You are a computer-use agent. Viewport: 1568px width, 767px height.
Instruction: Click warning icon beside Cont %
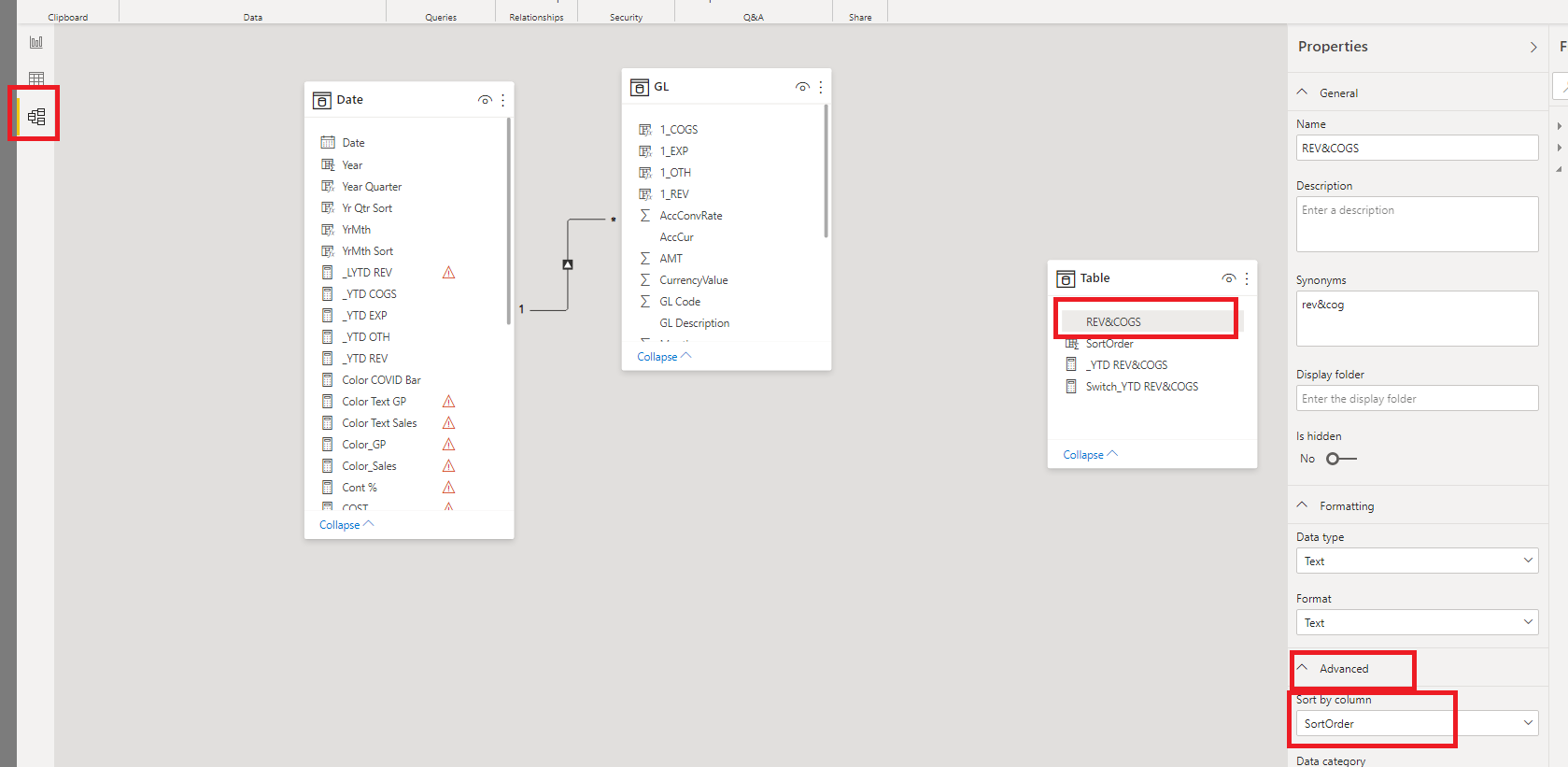pos(448,488)
